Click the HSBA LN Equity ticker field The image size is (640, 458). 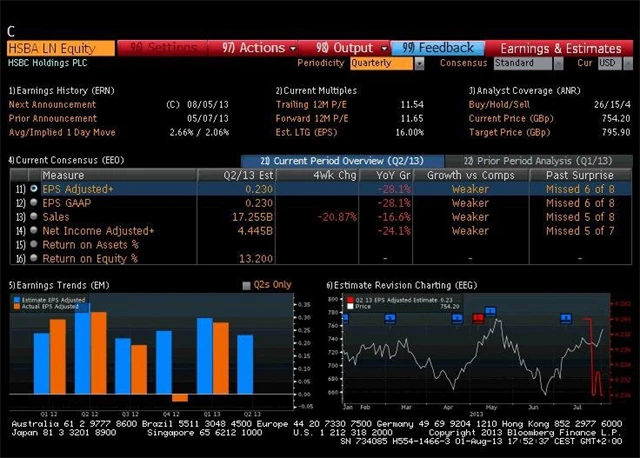pyautogui.click(x=61, y=48)
